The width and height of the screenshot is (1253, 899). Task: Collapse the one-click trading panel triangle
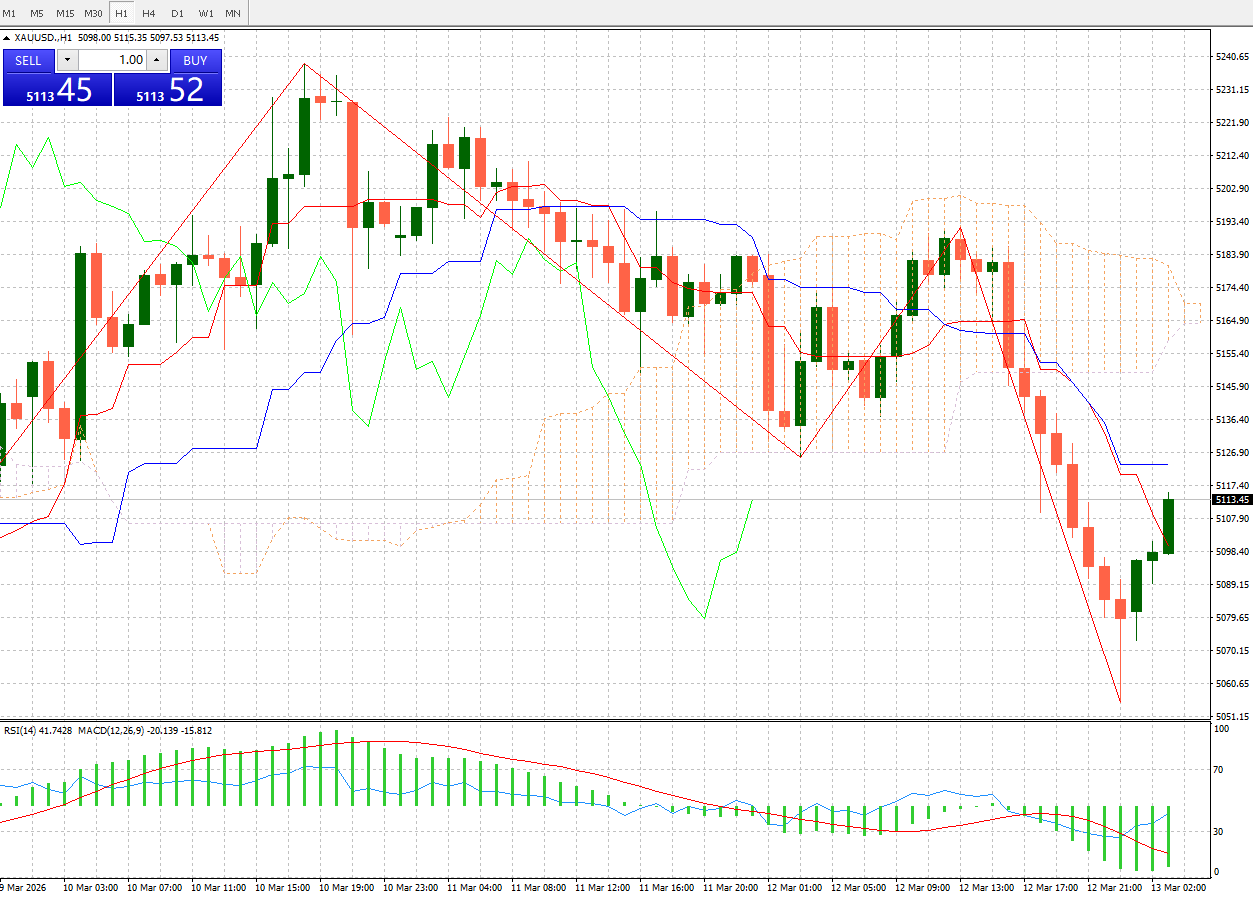7,36
